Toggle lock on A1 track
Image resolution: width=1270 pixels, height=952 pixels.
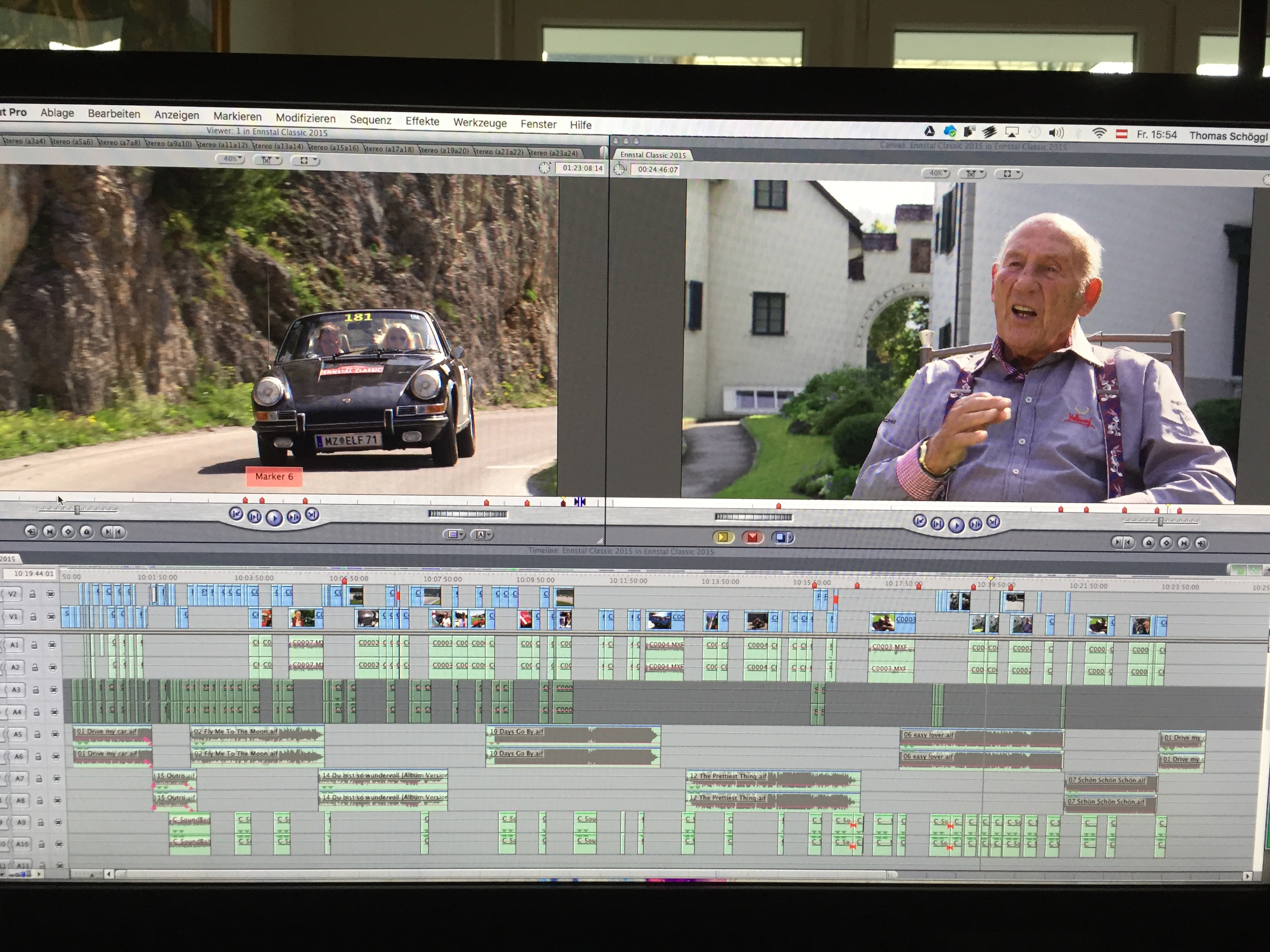35,645
